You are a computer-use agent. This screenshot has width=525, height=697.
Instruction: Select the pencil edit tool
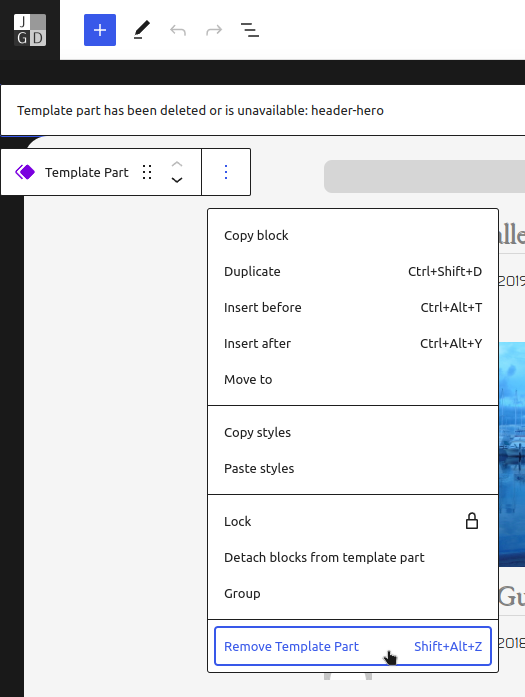click(x=142, y=30)
